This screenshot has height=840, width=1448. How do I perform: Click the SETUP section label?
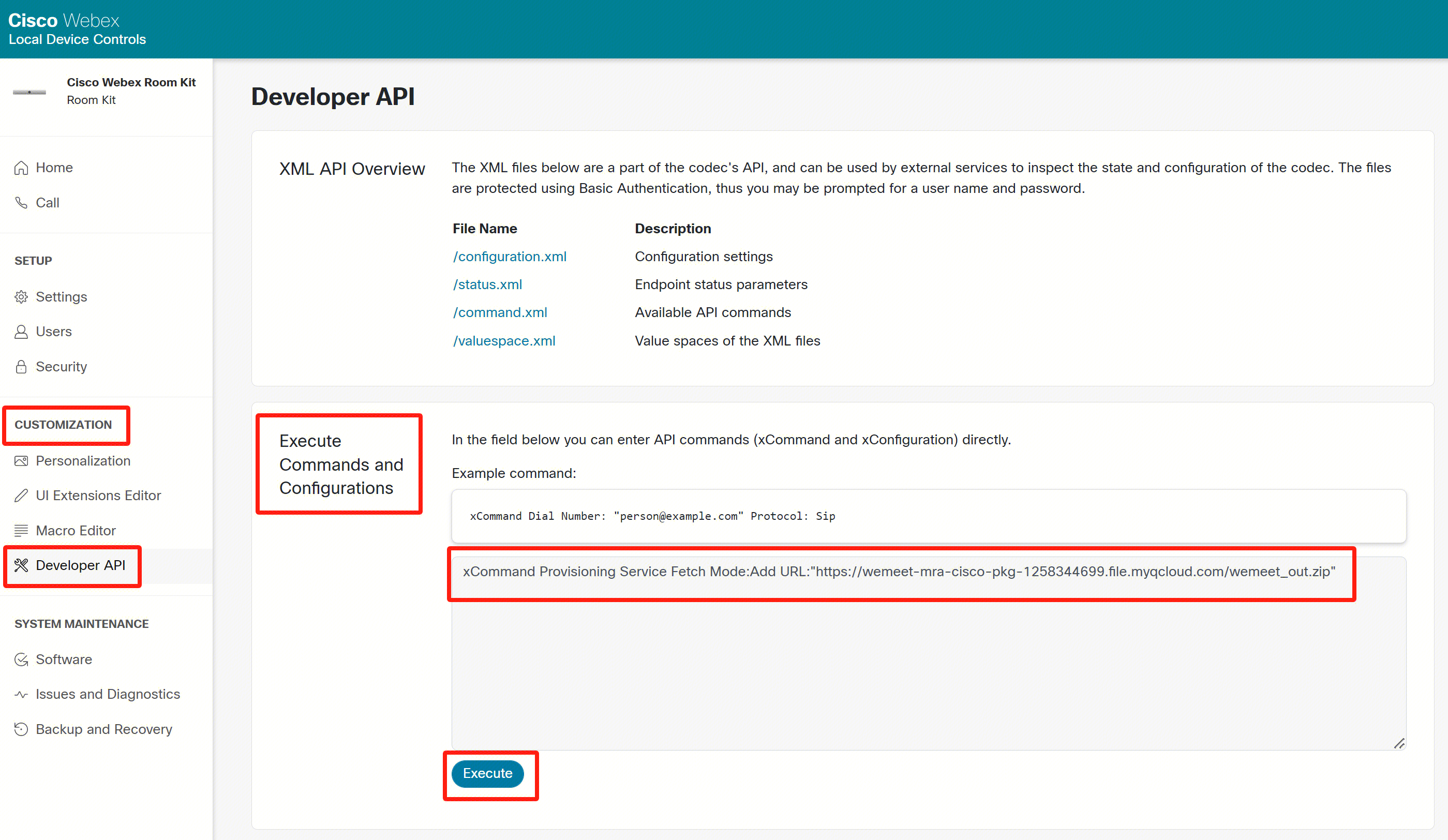[x=33, y=261]
